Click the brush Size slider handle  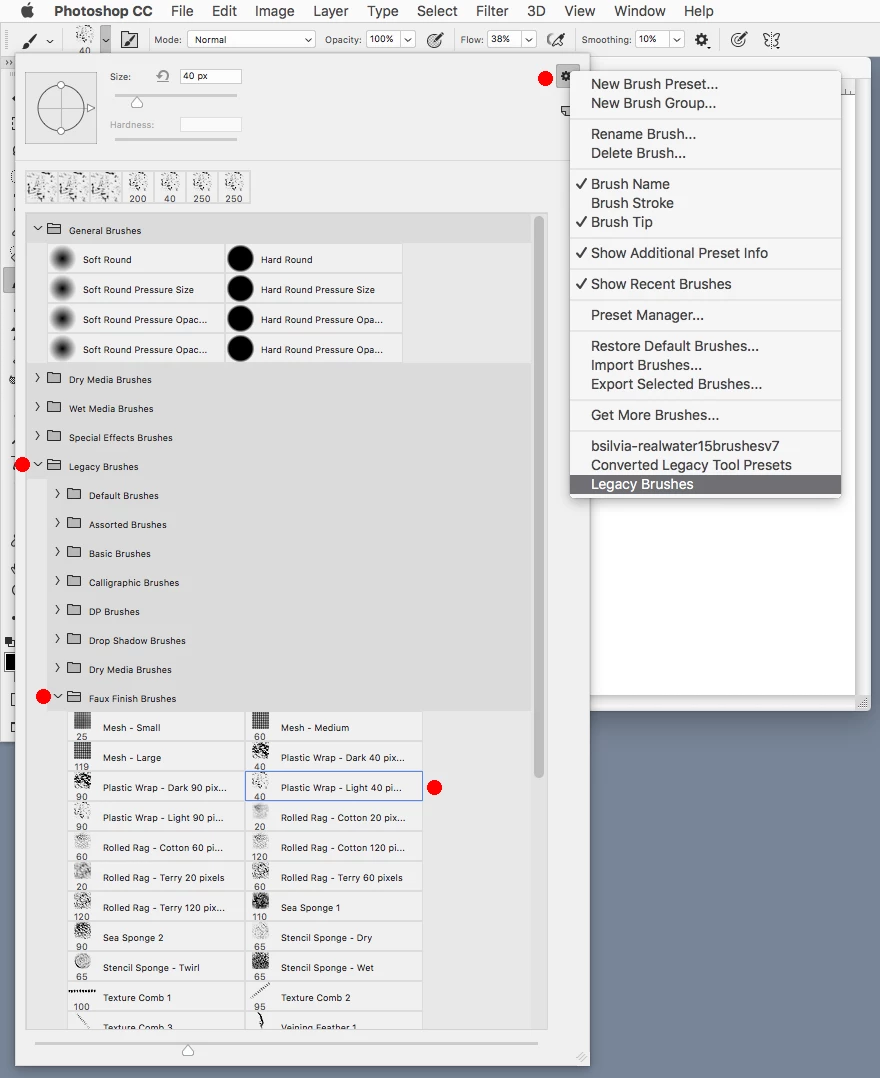click(137, 102)
